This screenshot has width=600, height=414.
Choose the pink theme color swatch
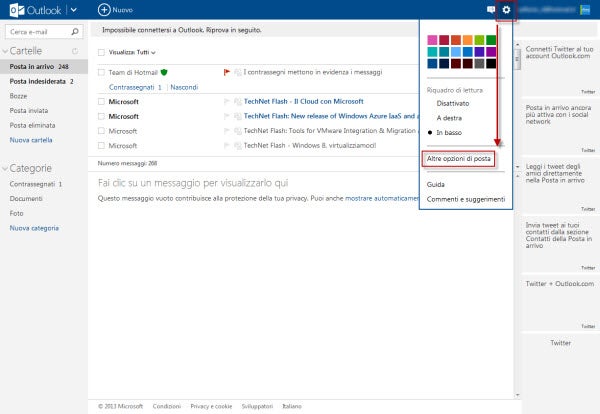[x=432, y=40]
